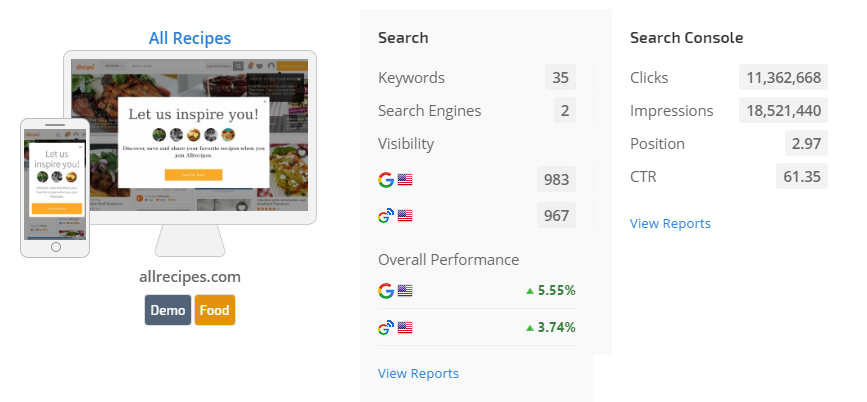Screen dimensions: 867x402
Task: Click the Google icon under Overall Performance
Action: pyautogui.click(x=385, y=291)
